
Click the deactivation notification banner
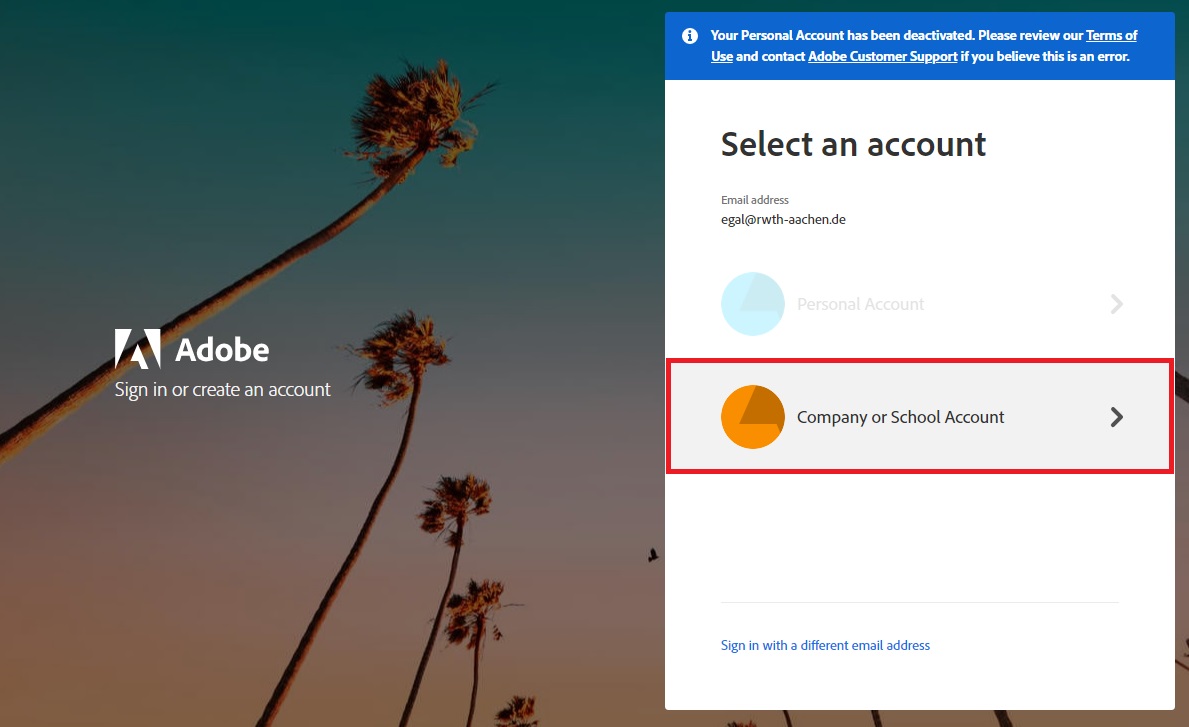click(x=920, y=45)
